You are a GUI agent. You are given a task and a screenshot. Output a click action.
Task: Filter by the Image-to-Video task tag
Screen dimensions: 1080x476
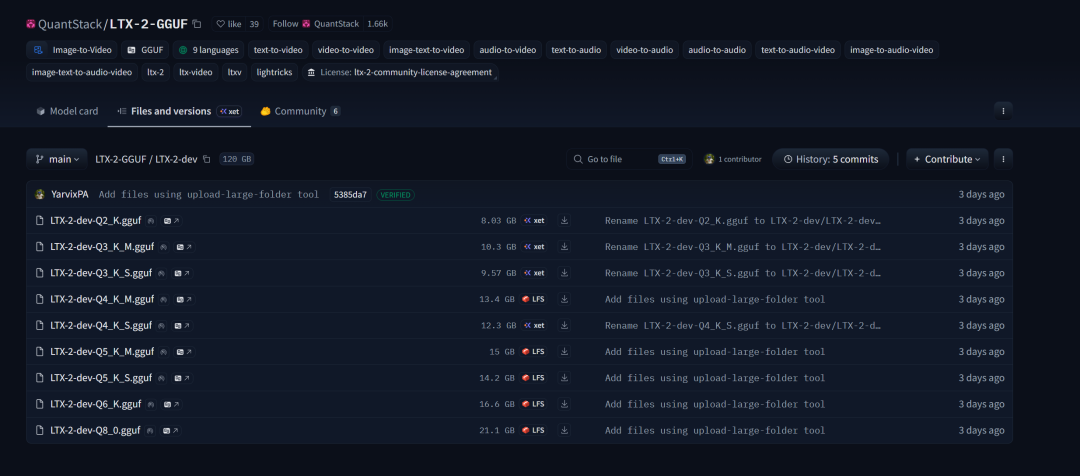pyautogui.click(x=72, y=50)
